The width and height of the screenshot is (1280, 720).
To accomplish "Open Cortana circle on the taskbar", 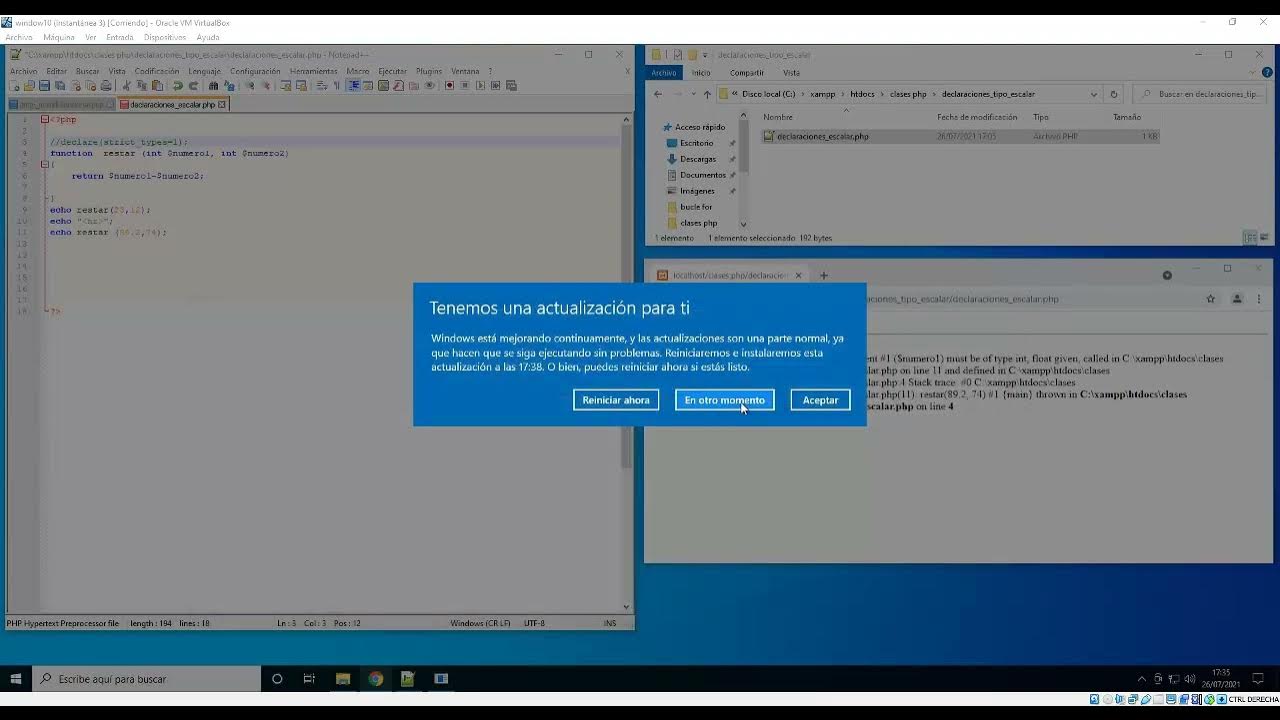I will tap(277, 679).
